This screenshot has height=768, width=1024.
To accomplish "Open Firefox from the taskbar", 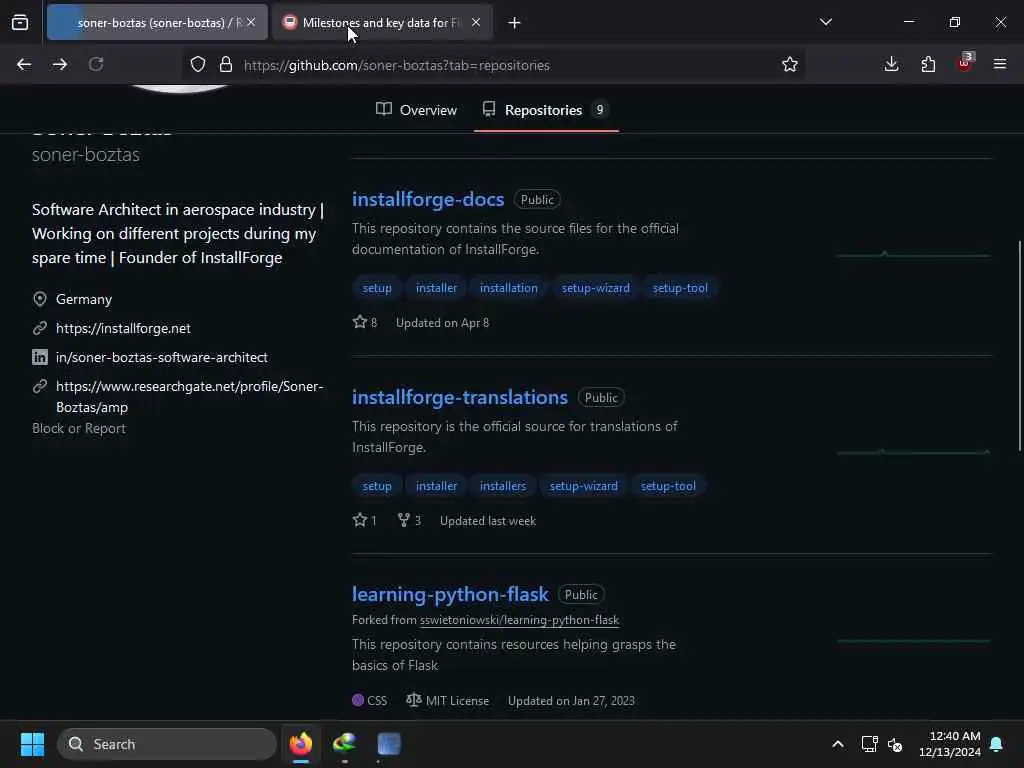I will coord(301,744).
